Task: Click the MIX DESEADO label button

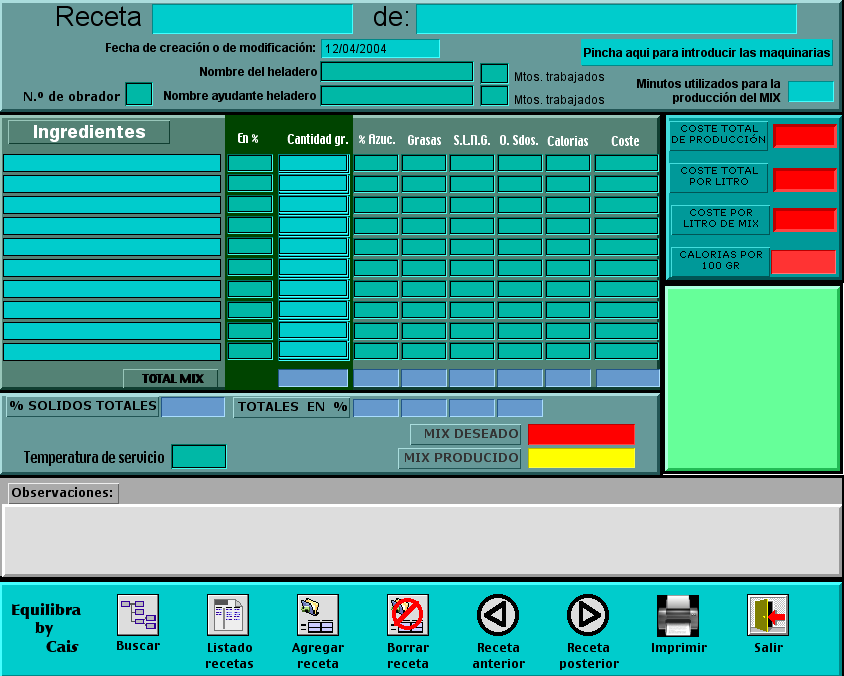Action: click(x=466, y=434)
